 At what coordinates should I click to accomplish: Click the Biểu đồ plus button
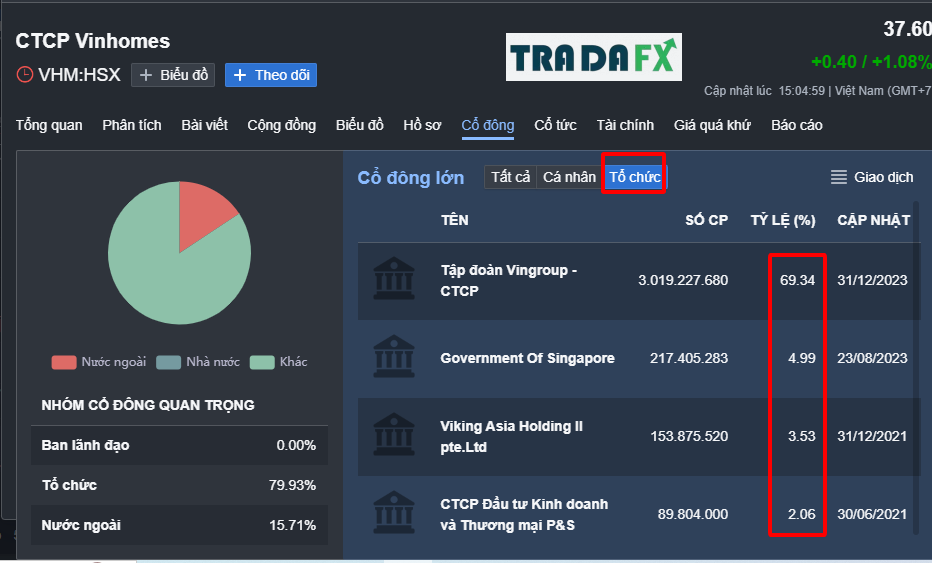click(x=173, y=75)
